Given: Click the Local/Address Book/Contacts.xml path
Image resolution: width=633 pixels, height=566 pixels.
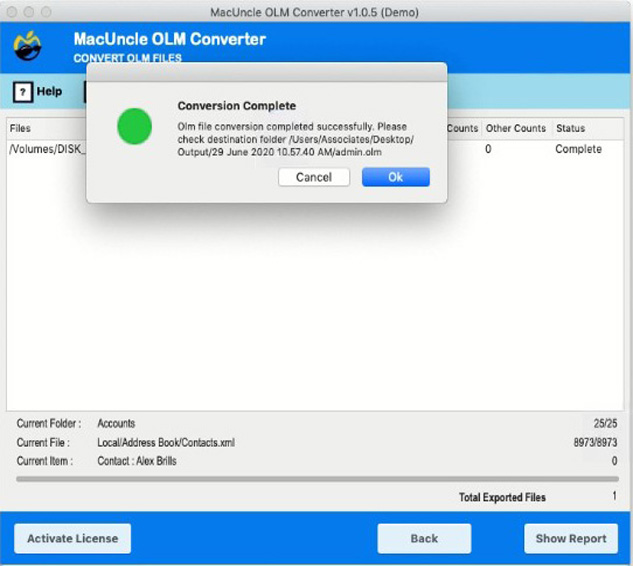Looking at the screenshot, I should [166, 442].
